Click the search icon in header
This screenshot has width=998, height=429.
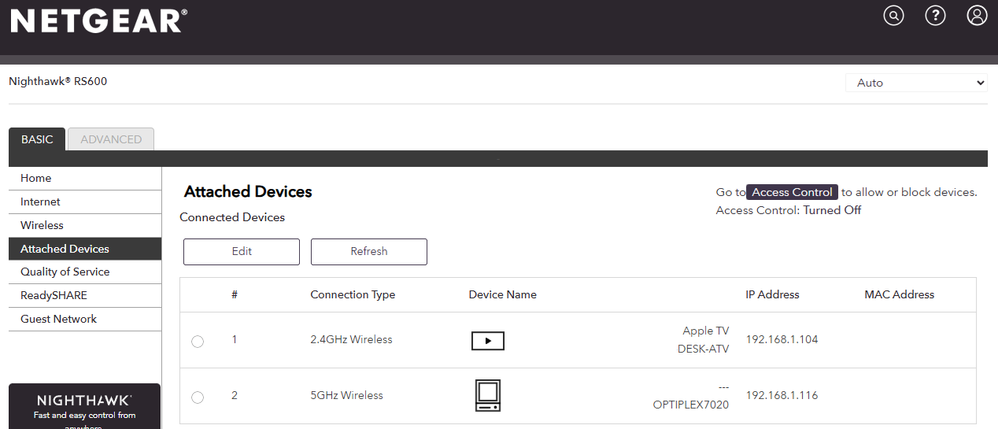[x=894, y=16]
